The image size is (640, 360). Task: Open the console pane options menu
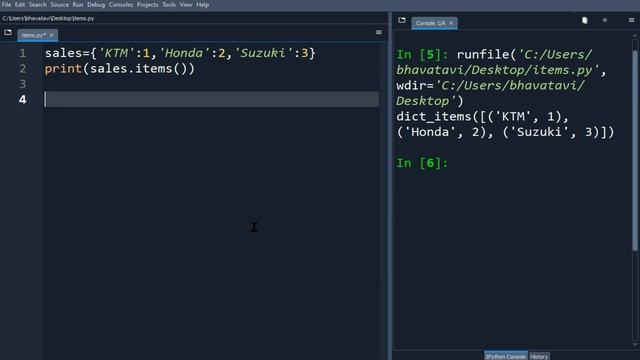tap(631, 20)
